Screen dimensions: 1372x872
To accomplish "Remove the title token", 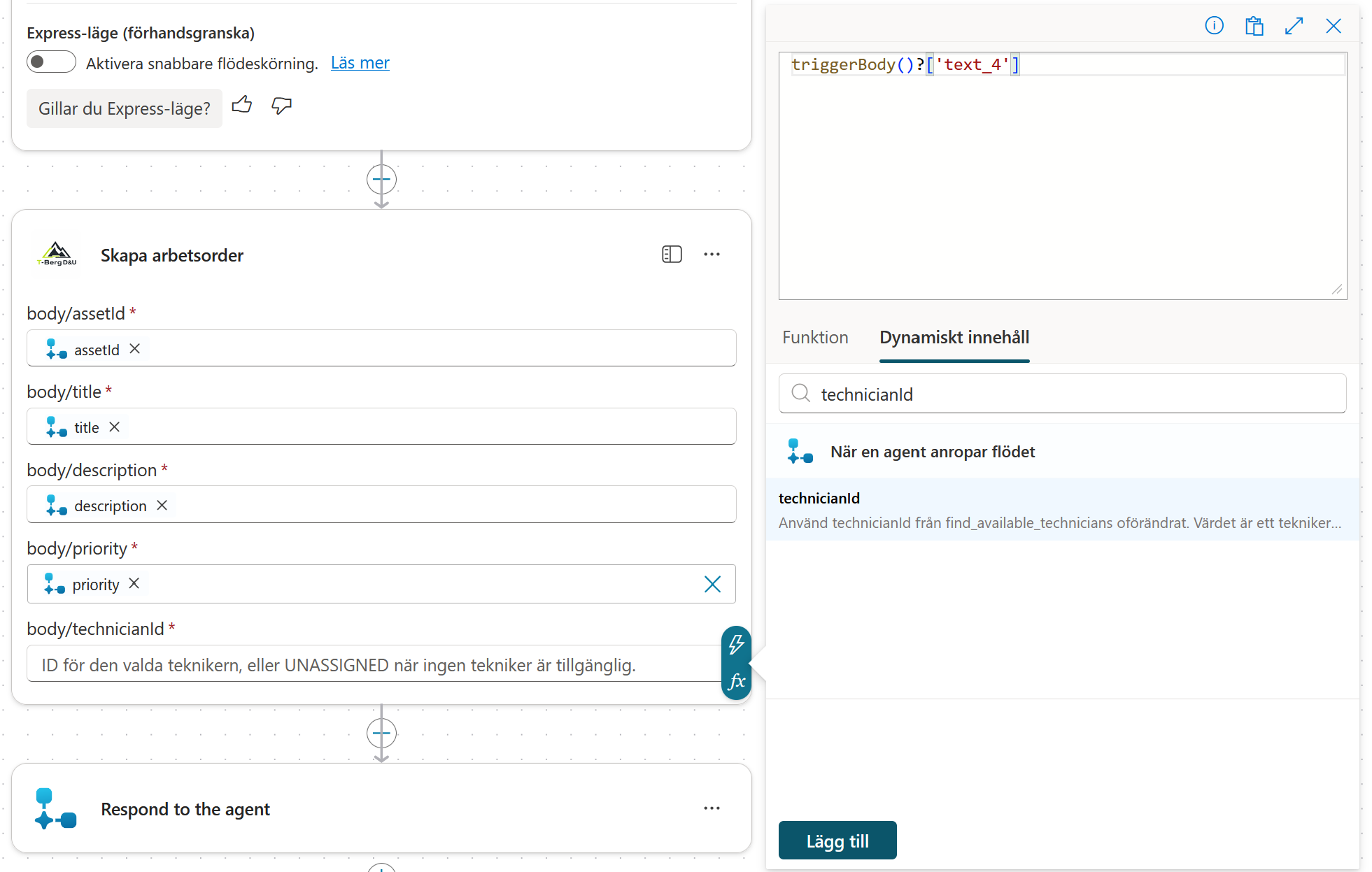I will [x=115, y=427].
